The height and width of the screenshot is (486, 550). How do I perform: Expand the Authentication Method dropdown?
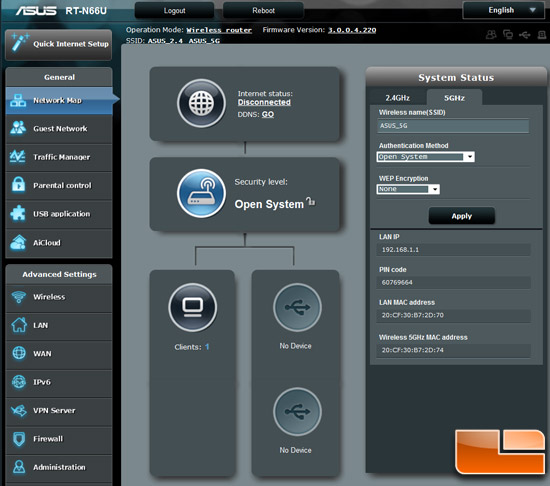[x=425, y=157]
